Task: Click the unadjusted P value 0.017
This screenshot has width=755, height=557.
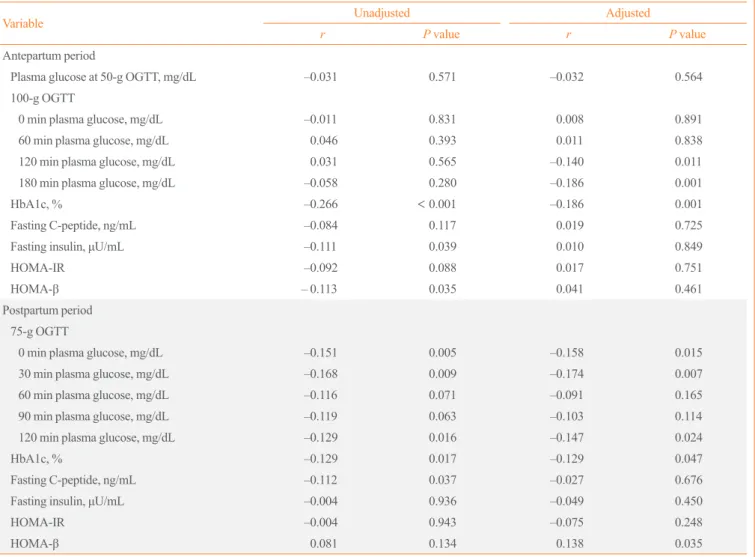Action: [442, 459]
